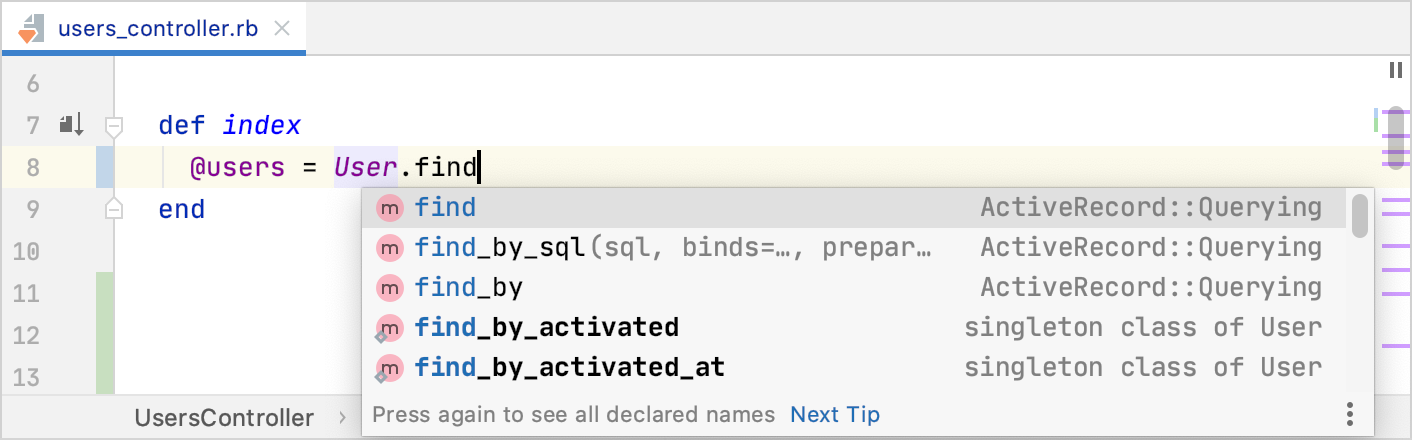Click the completion popup scrollbar thumb

pyautogui.click(x=1359, y=215)
